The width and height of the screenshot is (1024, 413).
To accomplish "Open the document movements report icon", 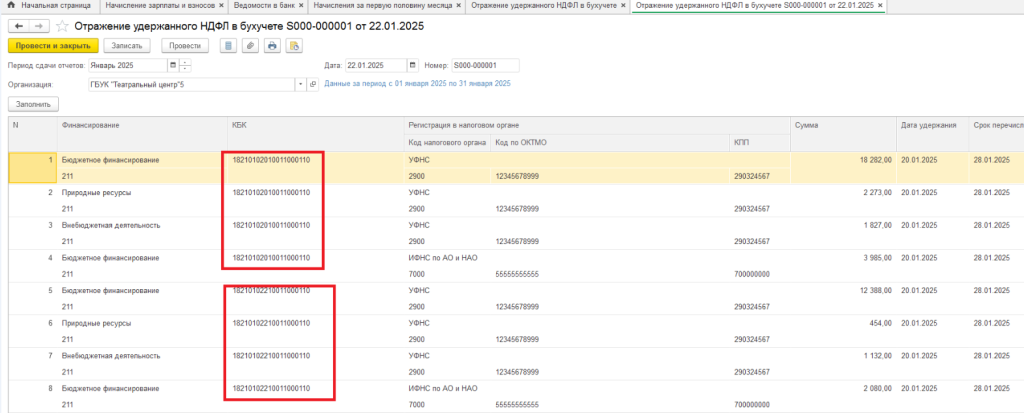I will 229,46.
